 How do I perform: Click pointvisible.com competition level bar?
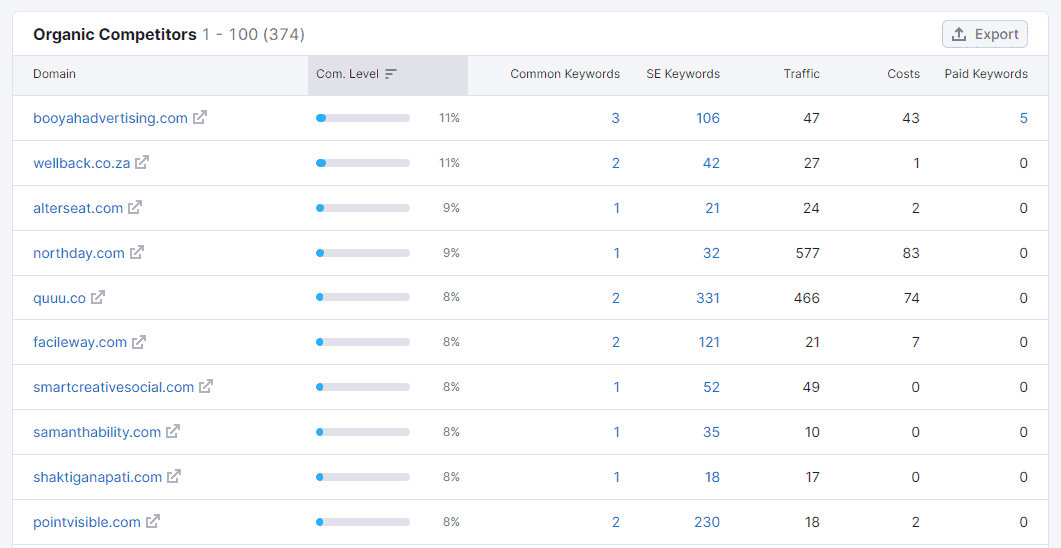pos(363,522)
